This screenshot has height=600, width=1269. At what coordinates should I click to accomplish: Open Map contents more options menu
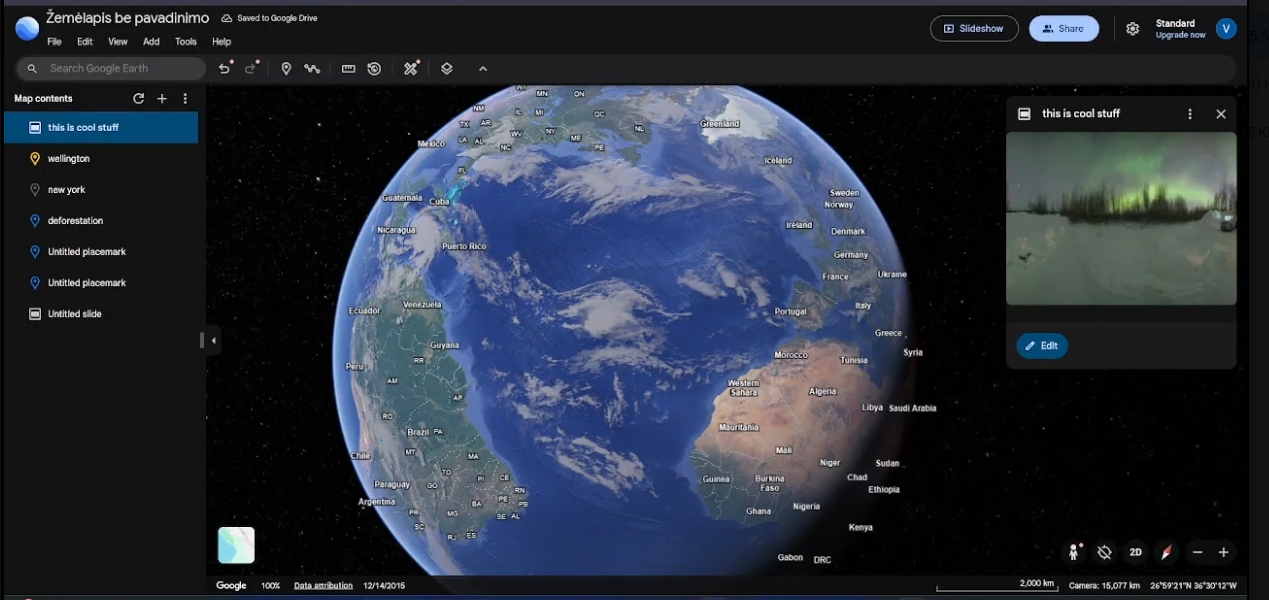tap(185, 98)
